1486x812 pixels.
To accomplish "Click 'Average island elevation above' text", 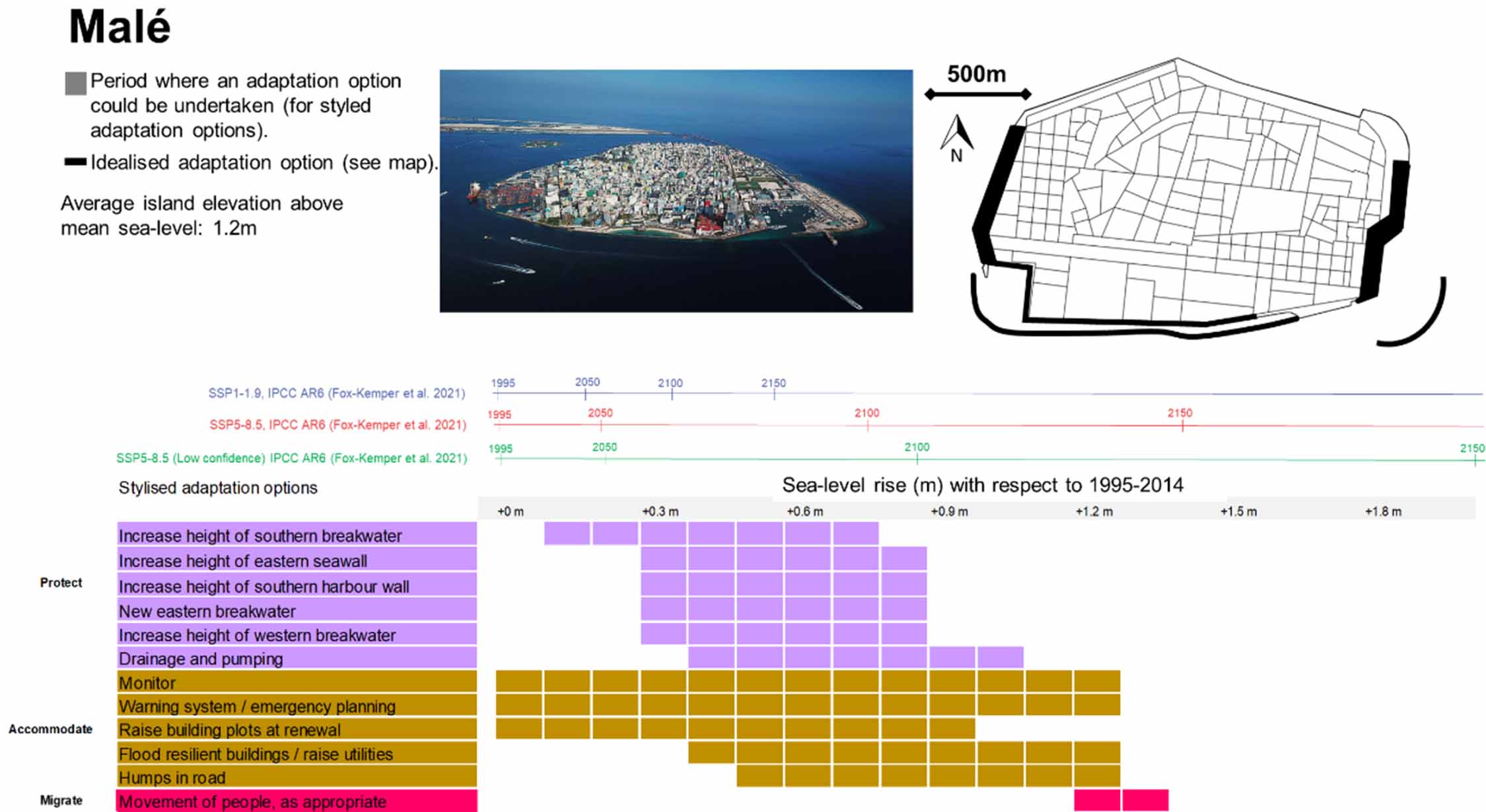I will pos(202,203).
